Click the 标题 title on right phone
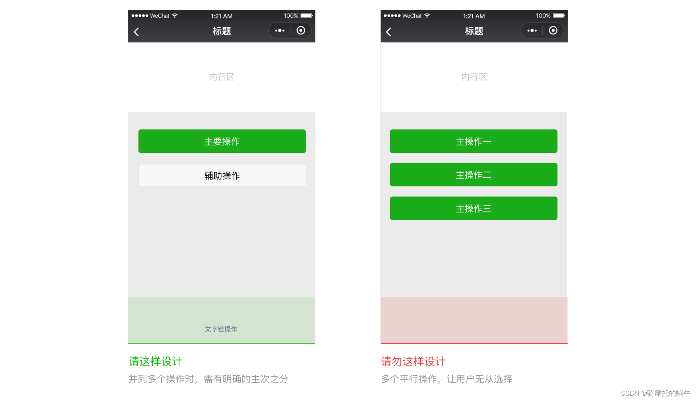This screenshot has width=696, height=400. point(473,32)
